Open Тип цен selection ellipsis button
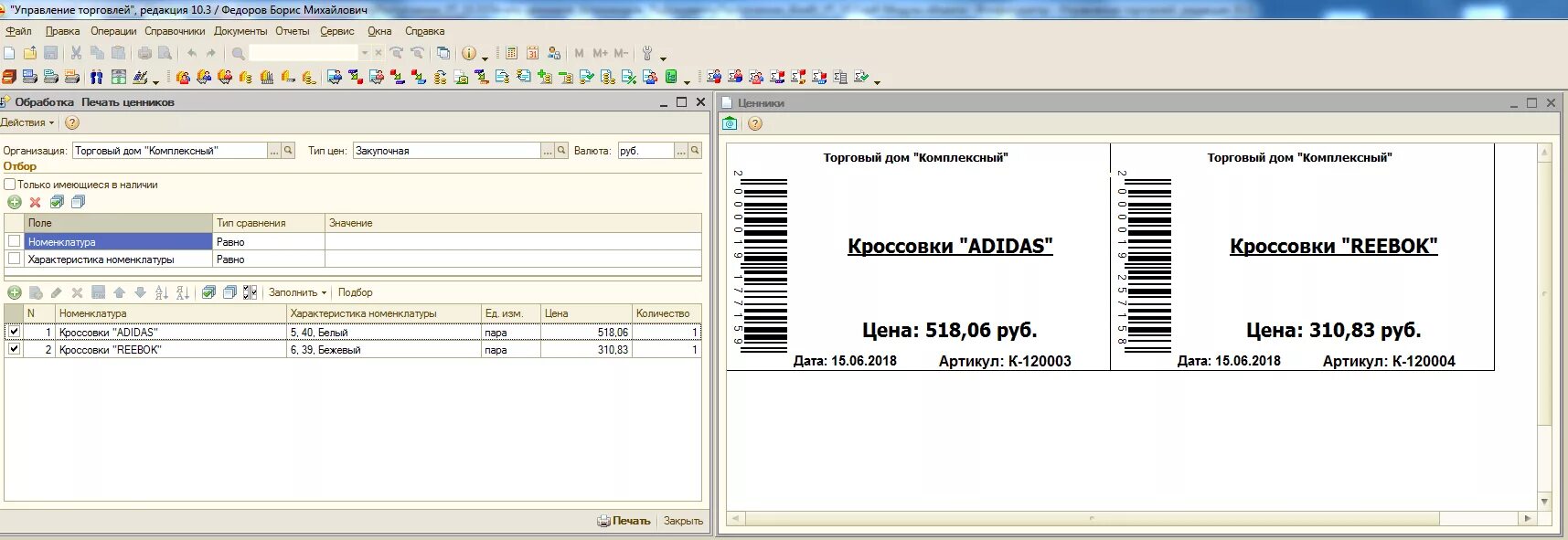This screenshot has height=540, width=1568. pos(548,151)
